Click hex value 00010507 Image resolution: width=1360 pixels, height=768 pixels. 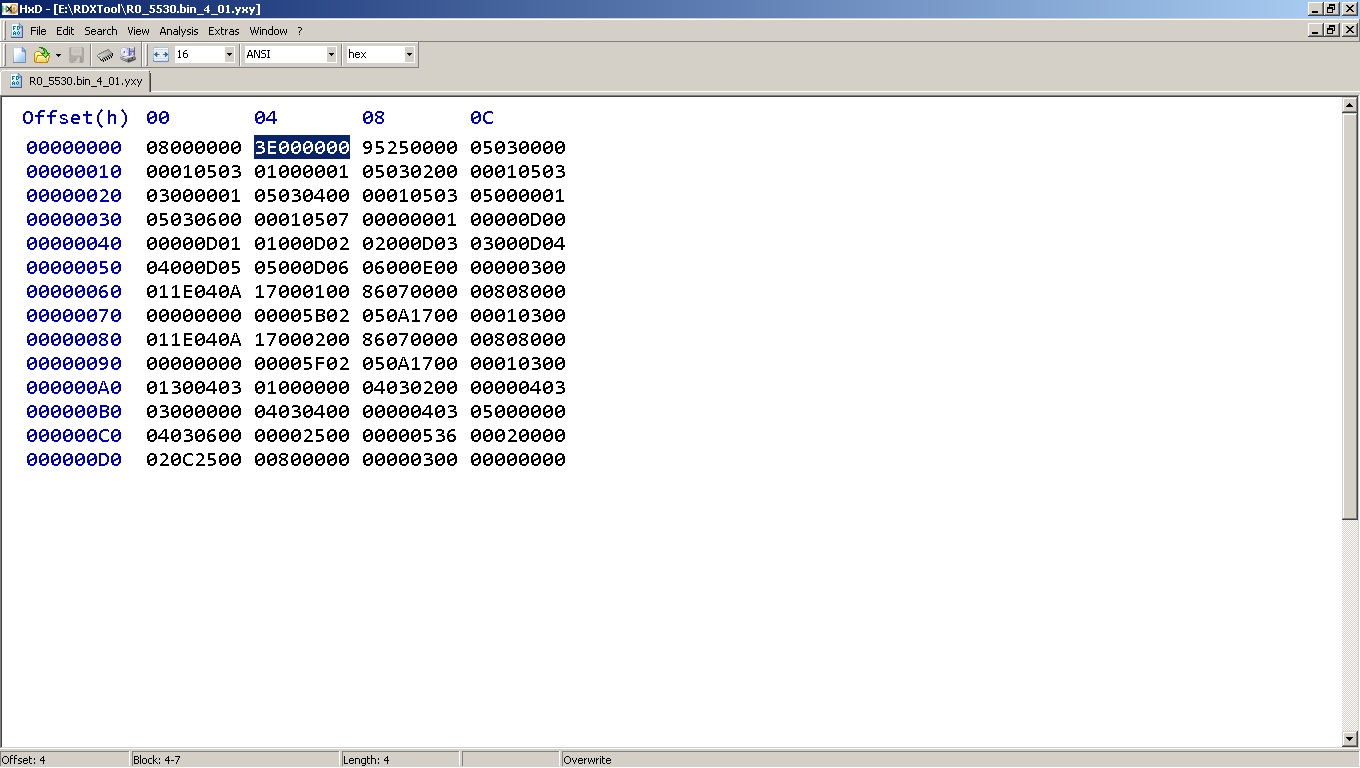coord(302,220)
